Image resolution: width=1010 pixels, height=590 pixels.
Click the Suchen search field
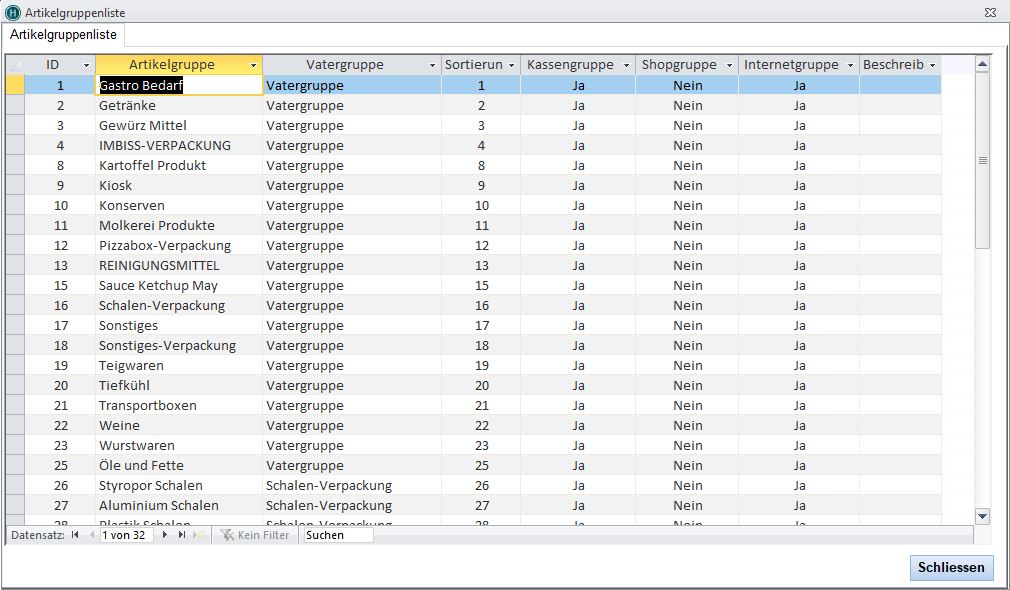click(337, 535)
